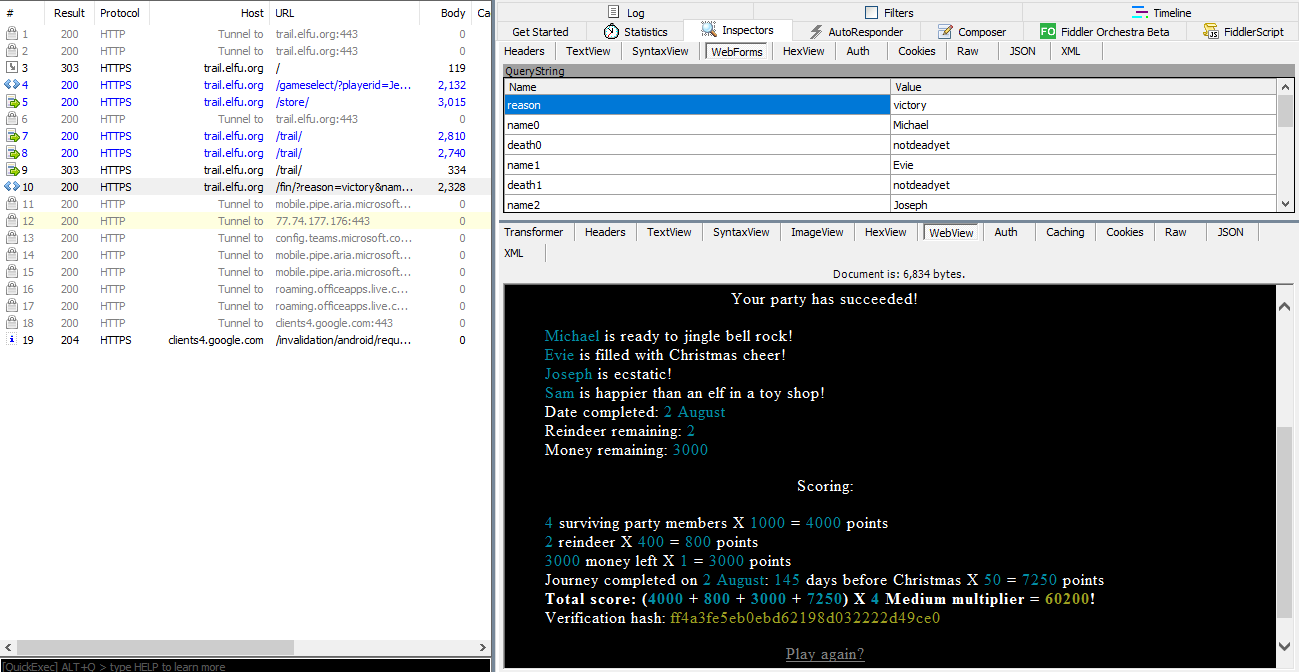Sort sessions by the Protocol column
Screen dimensions: 1299x672
click(x=120, y=13)
